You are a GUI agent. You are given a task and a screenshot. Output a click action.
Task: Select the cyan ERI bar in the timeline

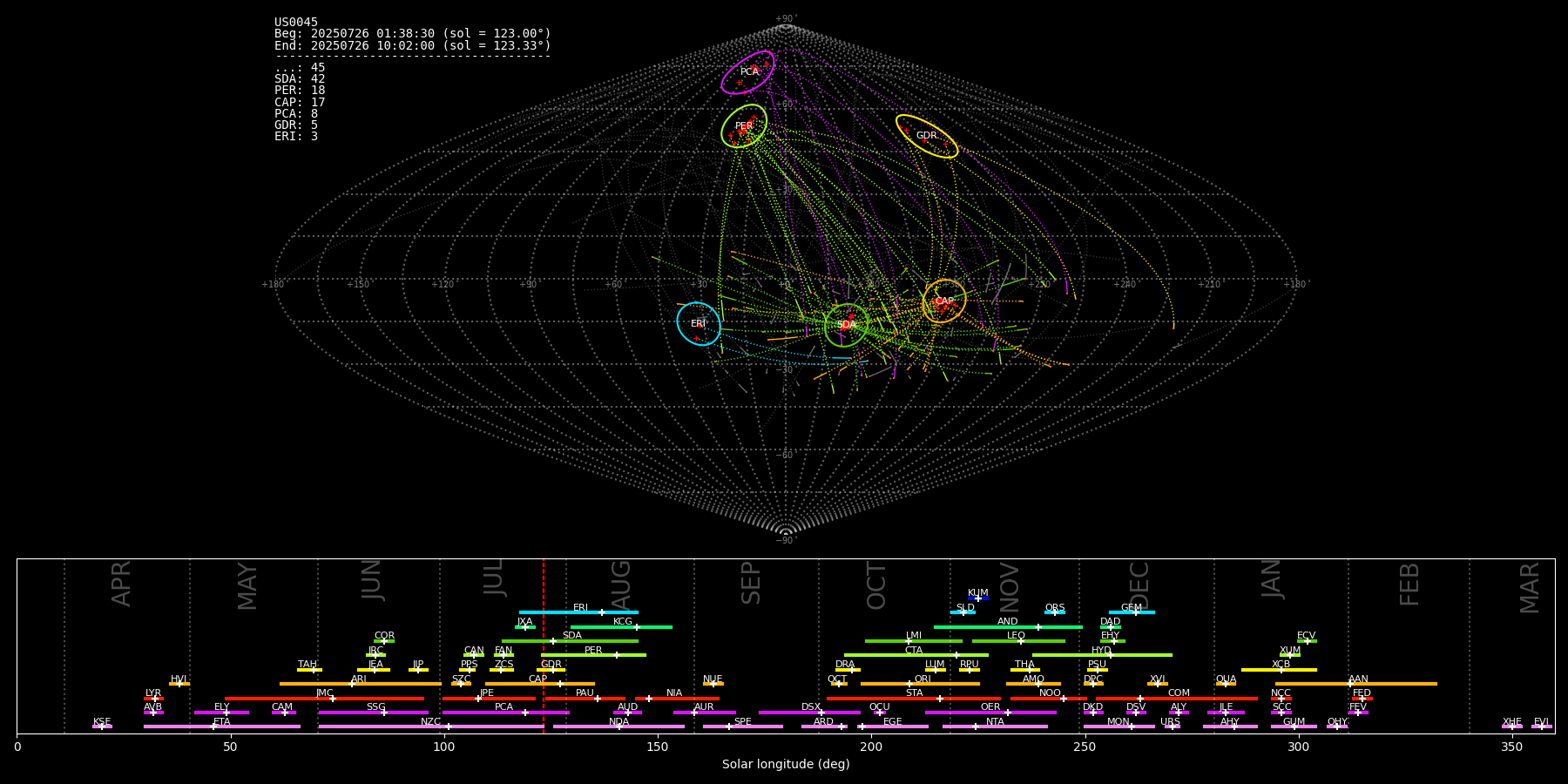(578, 612)
